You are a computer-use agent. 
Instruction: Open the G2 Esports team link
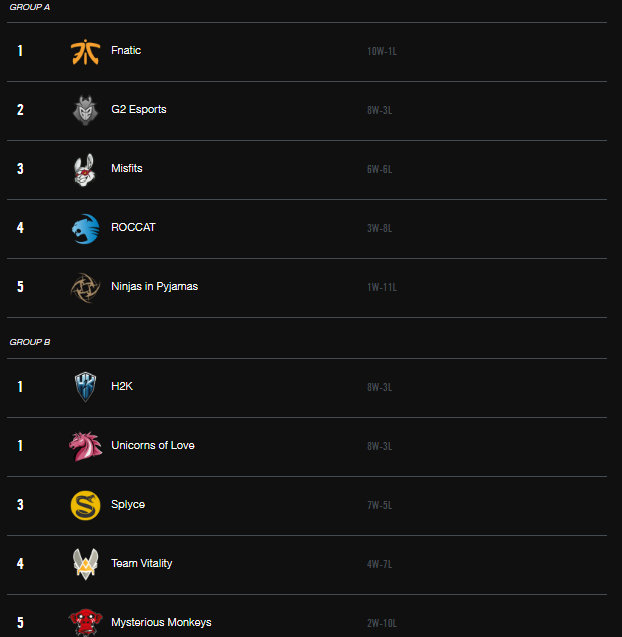point(139,109)
